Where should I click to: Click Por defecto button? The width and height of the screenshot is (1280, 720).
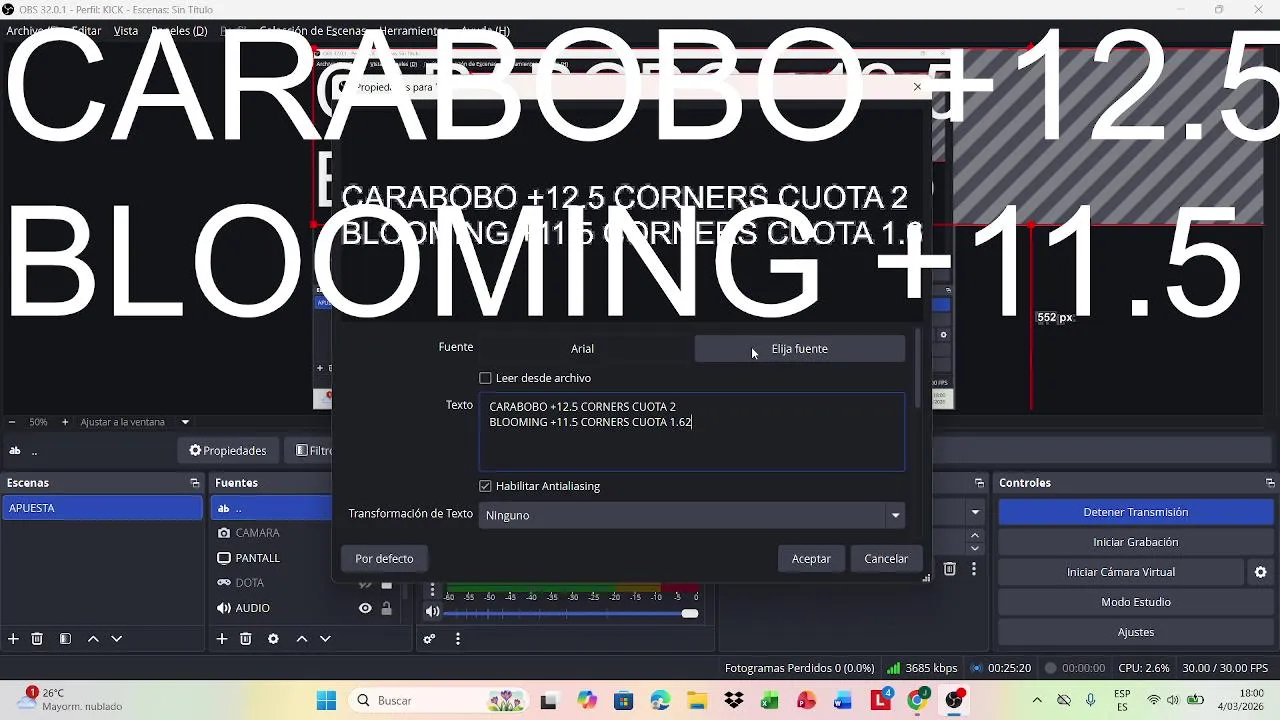384,559
